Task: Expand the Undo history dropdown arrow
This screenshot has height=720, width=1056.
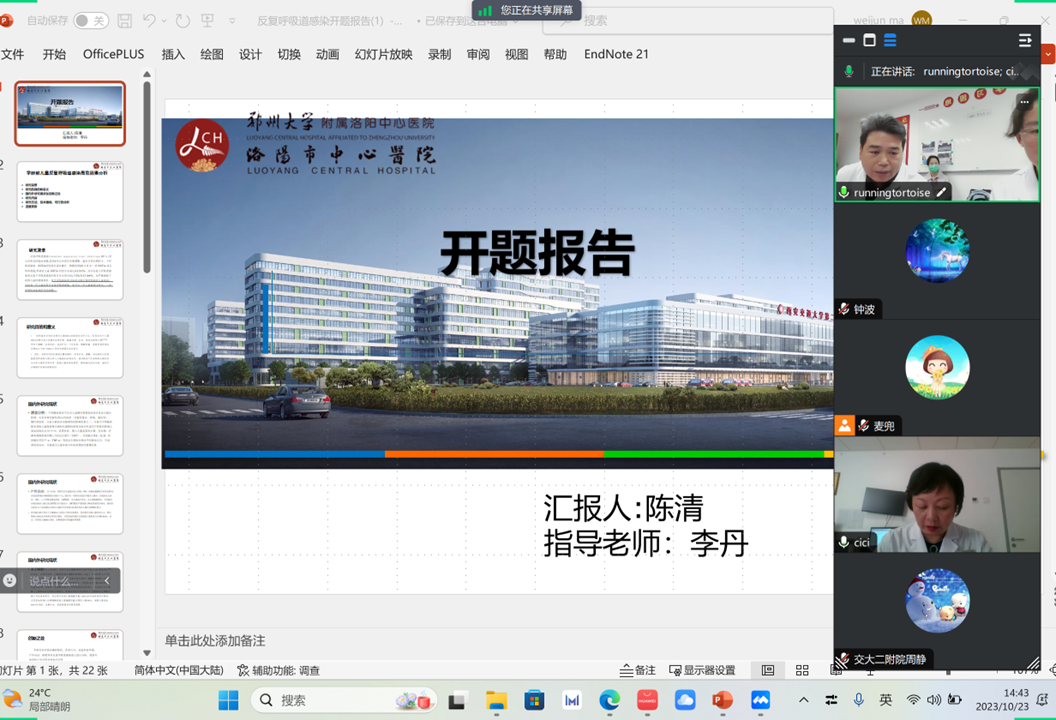Action: [x=164, y=20]
